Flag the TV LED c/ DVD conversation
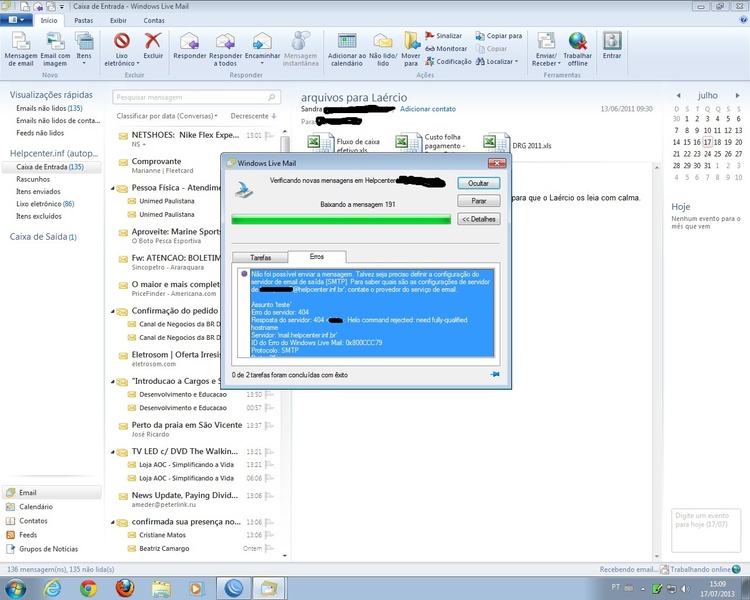 pyautogui.click(x=269, y=452)
